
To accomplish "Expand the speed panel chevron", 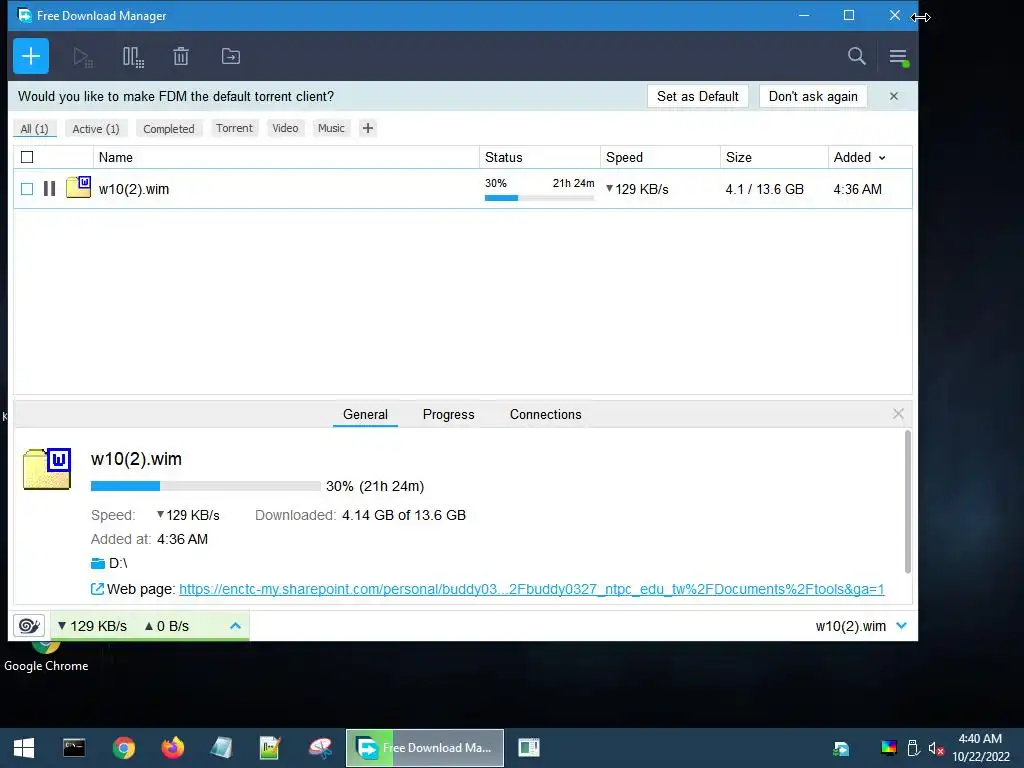I will [x=236, y=626].
